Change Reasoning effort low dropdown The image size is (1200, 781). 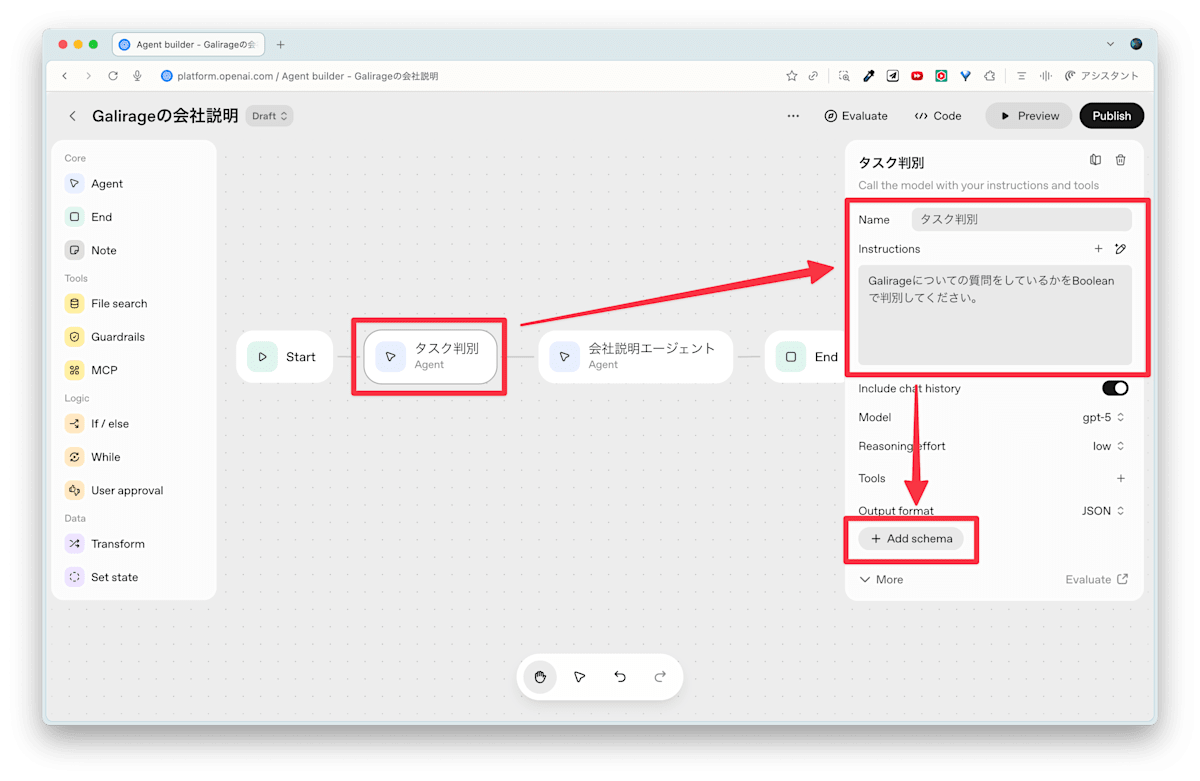(1108, 446)
